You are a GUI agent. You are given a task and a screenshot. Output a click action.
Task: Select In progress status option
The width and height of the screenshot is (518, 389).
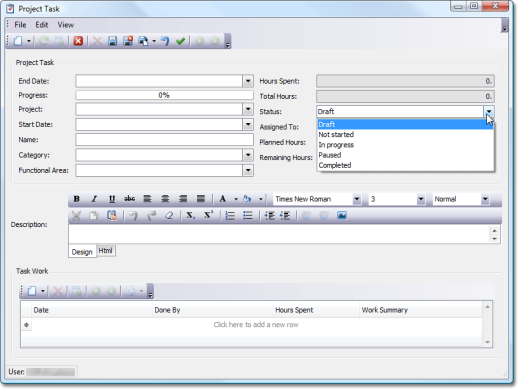[405, 145]
